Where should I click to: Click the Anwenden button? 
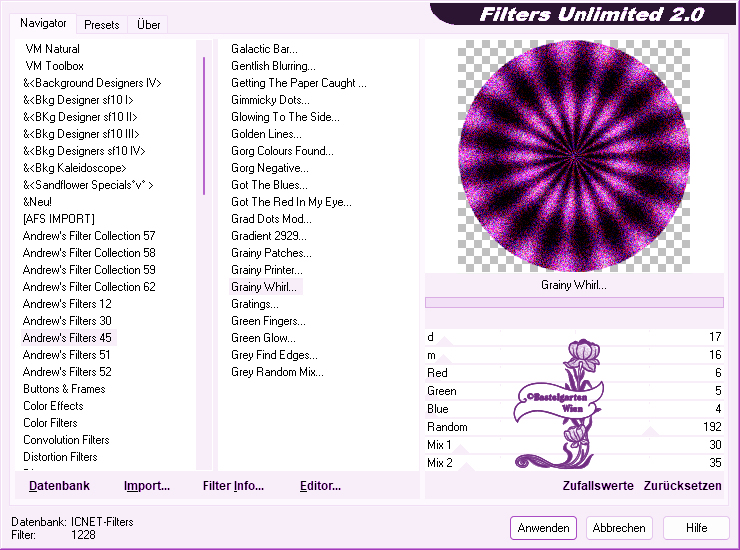tap(543, 528)
